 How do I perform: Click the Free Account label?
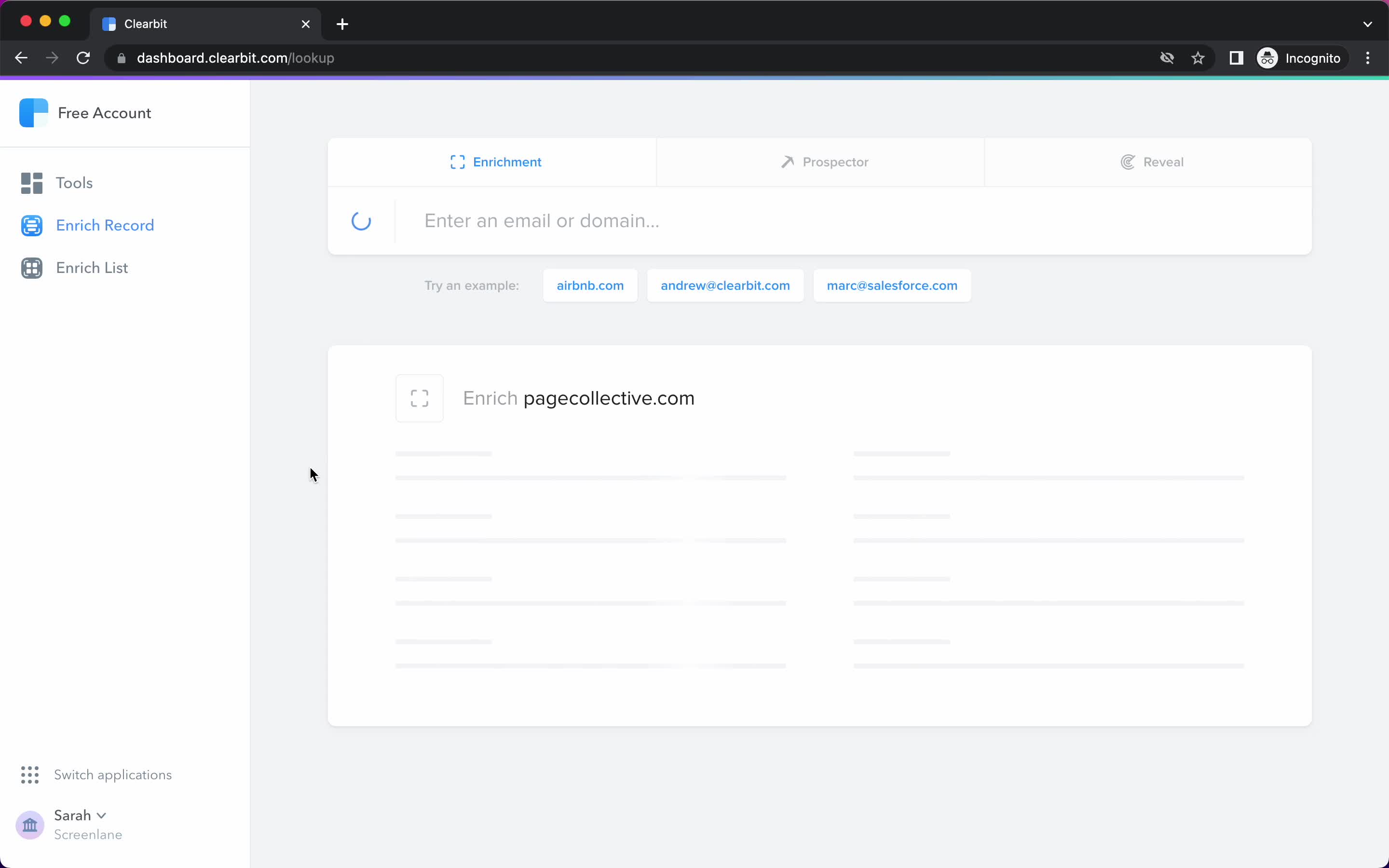click(x=105, y=113)
